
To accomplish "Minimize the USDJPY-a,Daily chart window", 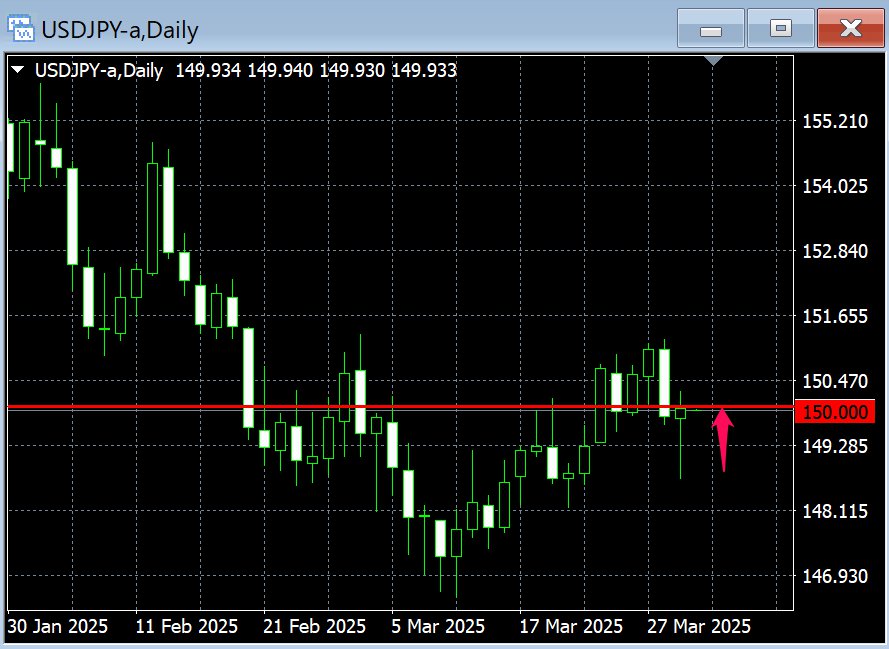I will tap(710, 28).
